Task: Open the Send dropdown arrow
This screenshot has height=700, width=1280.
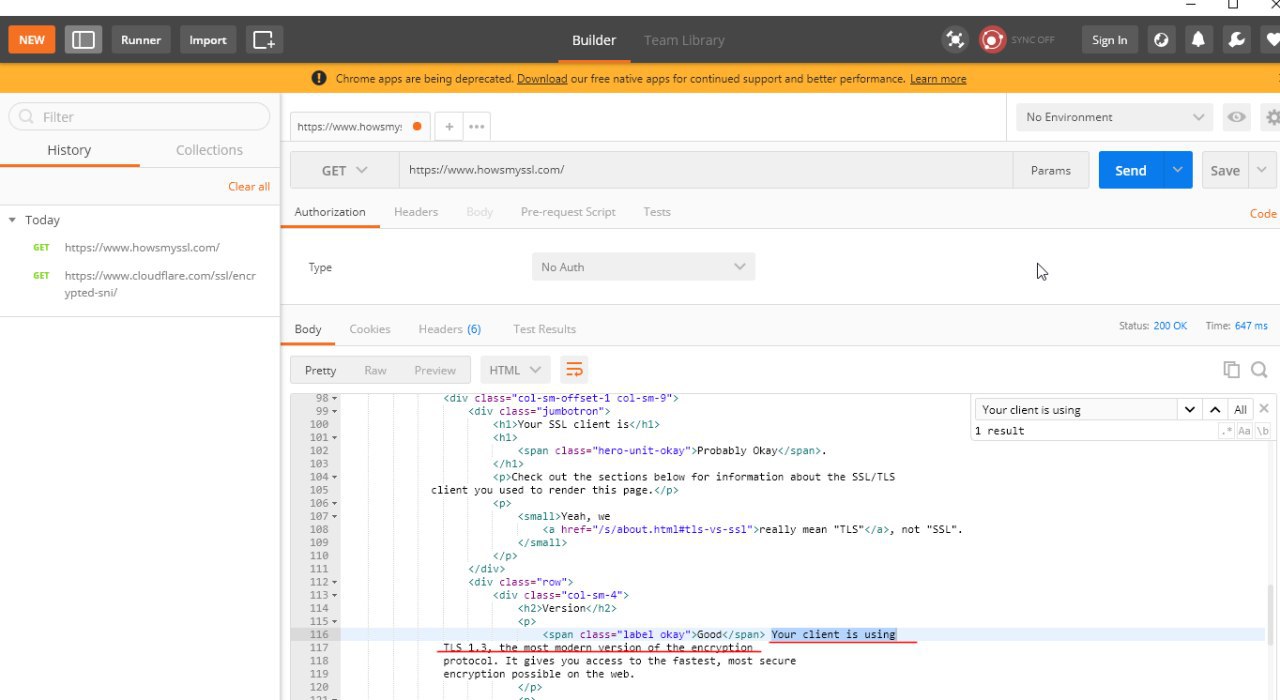Action: coord(1178,170)
